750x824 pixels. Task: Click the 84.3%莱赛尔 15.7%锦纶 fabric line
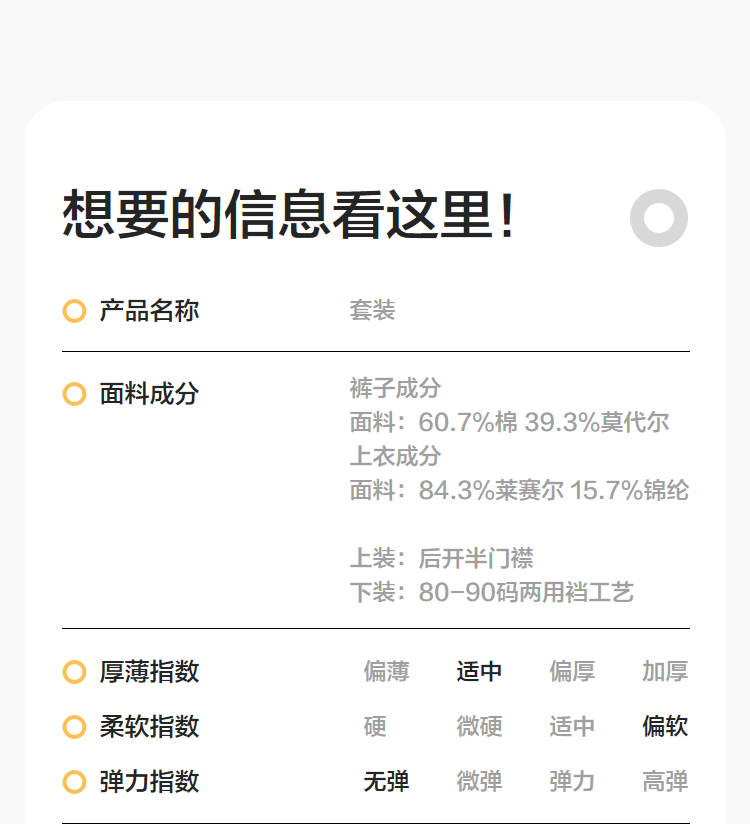click(519, 491)
